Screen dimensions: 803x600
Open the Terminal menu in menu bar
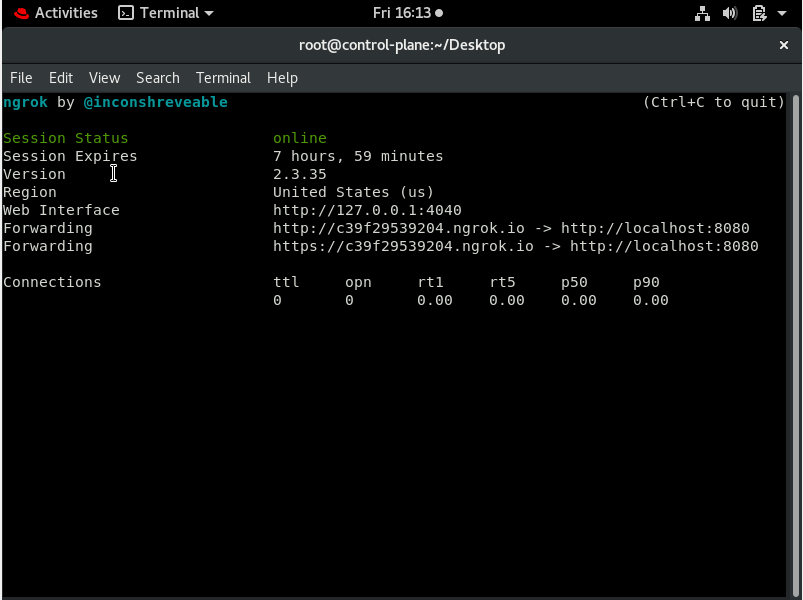click(223, 78)
